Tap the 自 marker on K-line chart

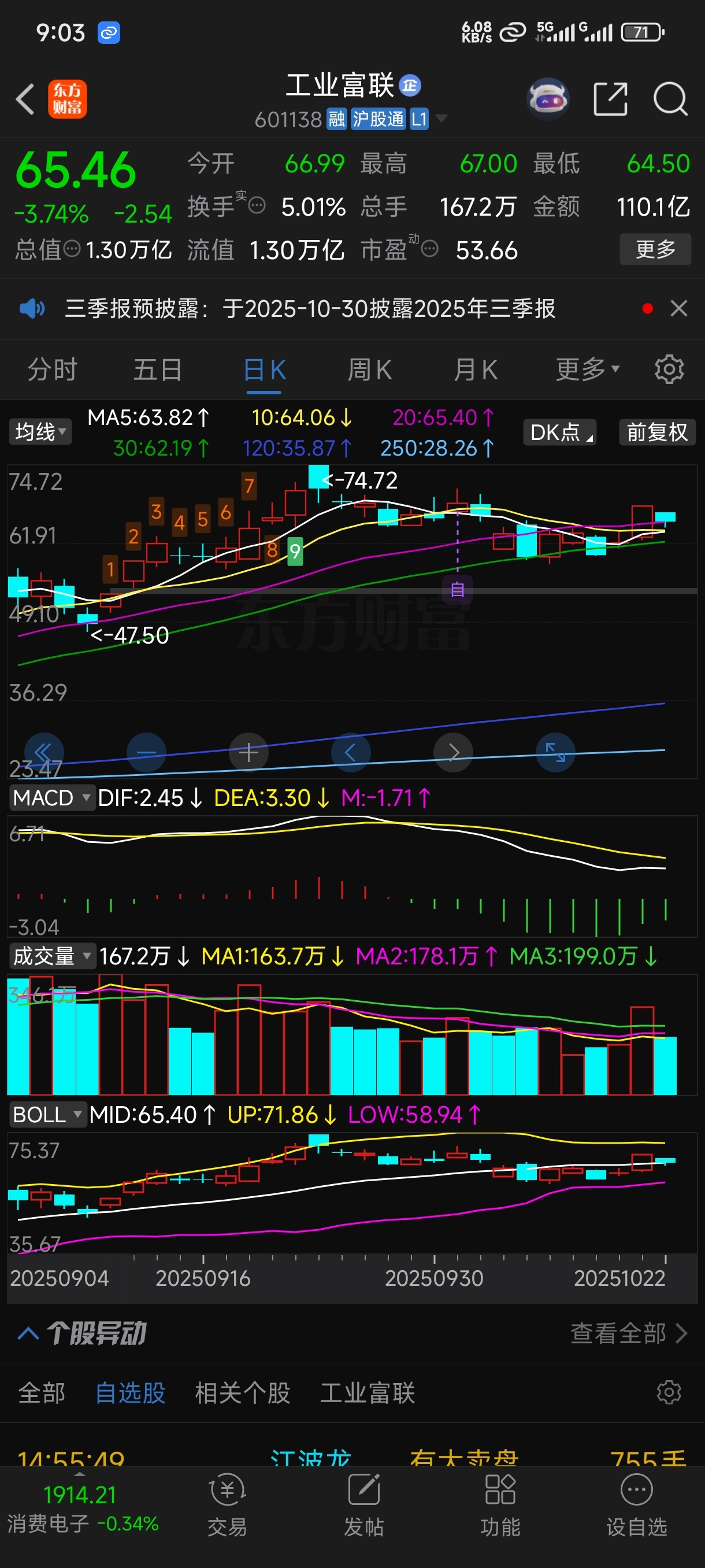pyautogui.click(x=458, y=589)
